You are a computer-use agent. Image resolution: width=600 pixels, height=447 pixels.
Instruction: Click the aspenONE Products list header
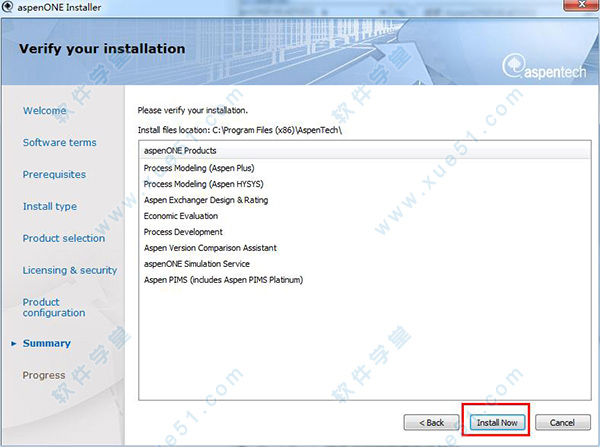tap(365, 150)
